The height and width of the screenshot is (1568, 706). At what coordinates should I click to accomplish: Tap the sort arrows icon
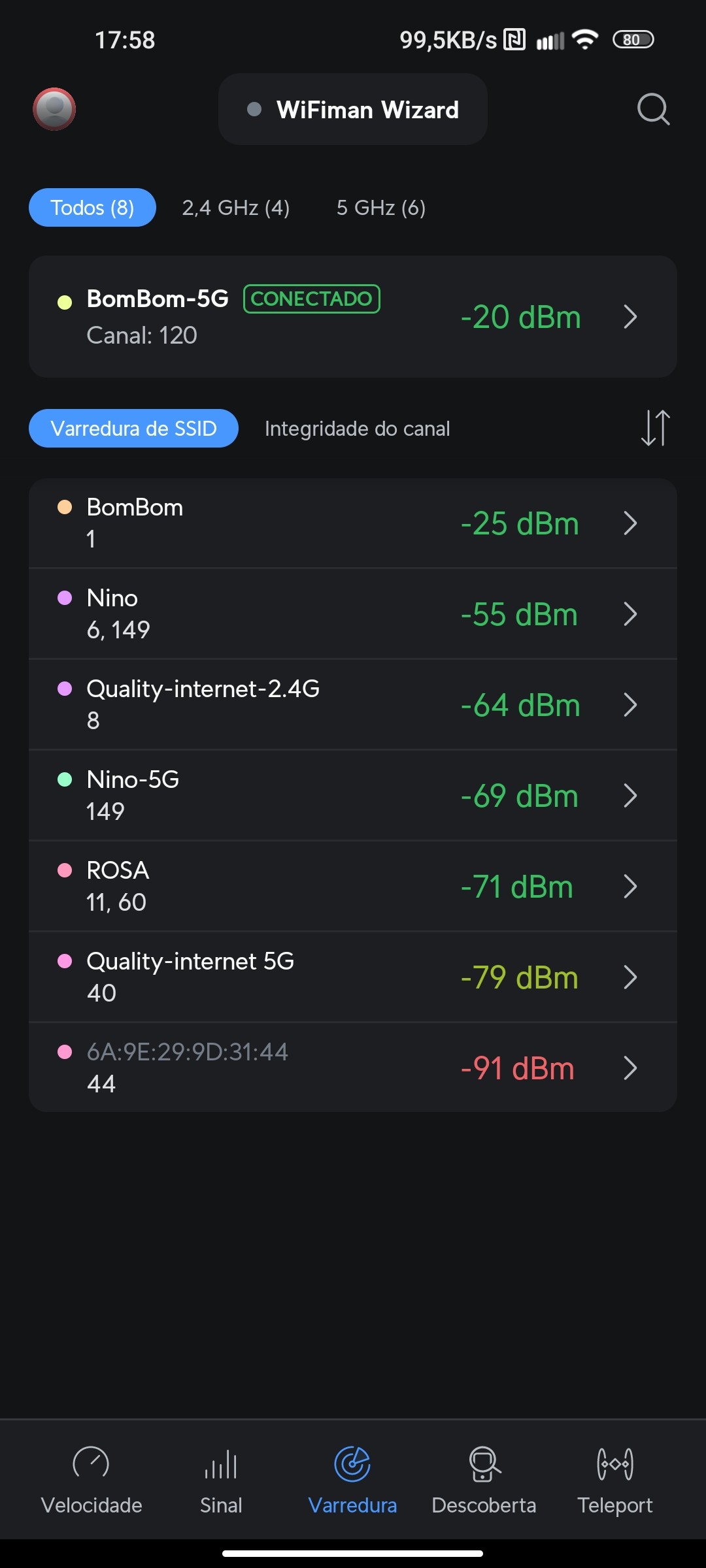tap(655, 428)
